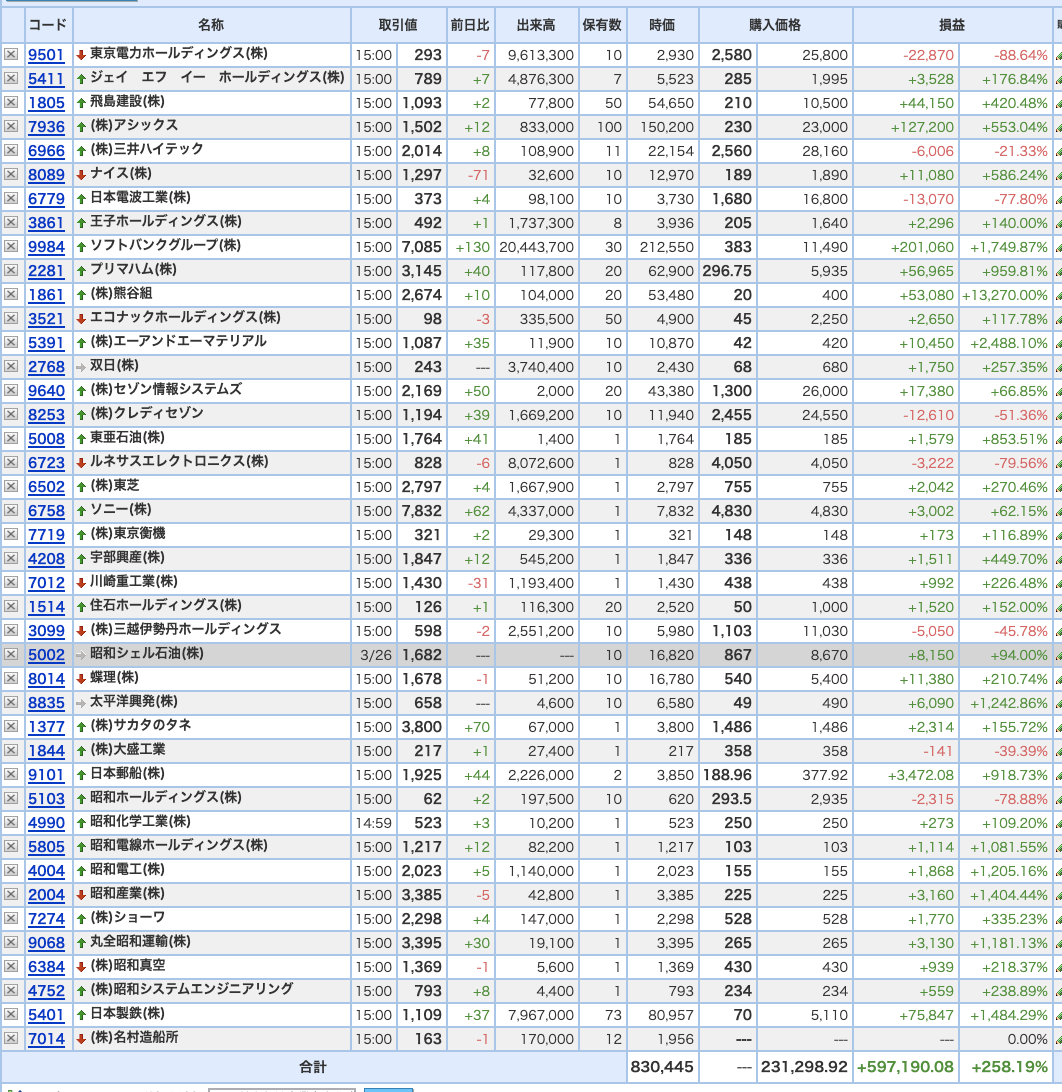1062x1092 pixels.
Task: Remove 2281 Prima Ham via X icon
Action: (10, 271)
